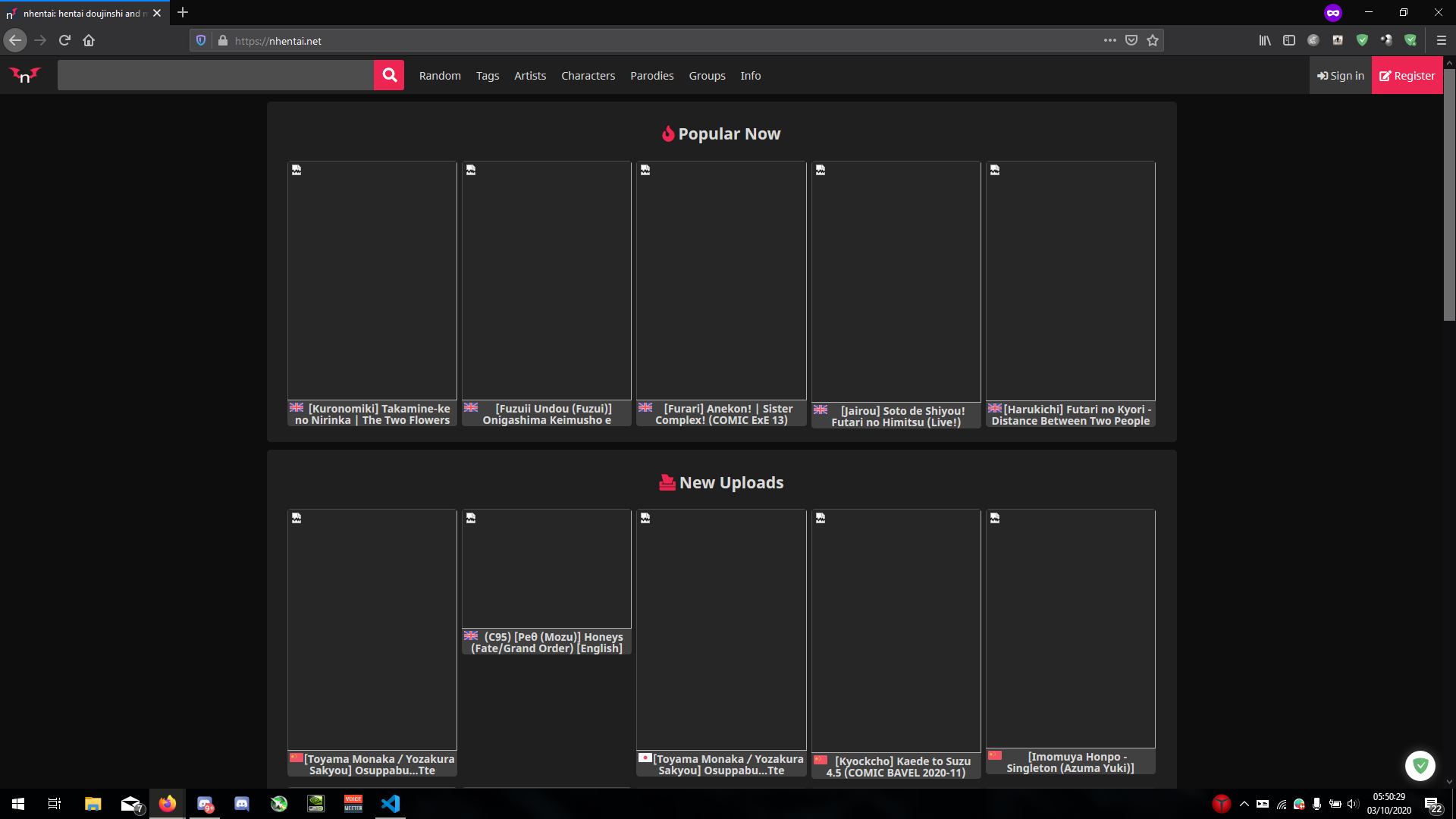Image resolution: width=1456 pixels, height=819 pixels.
Task: Toggle tracking protection via the shield icon
Action: coord(200,40)
